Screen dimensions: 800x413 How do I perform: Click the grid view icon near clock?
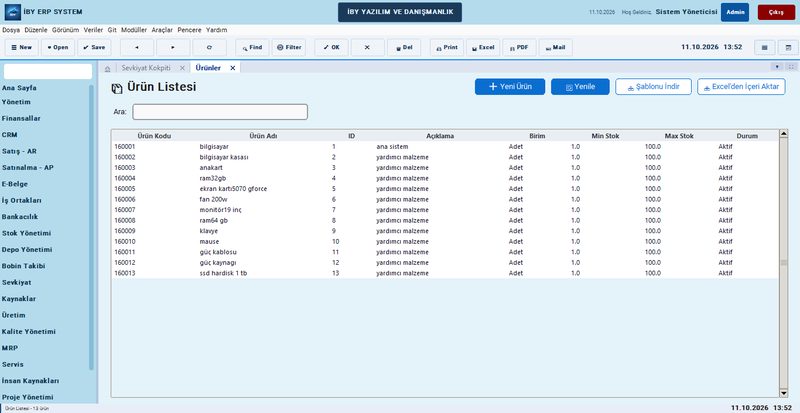(765, 47)
